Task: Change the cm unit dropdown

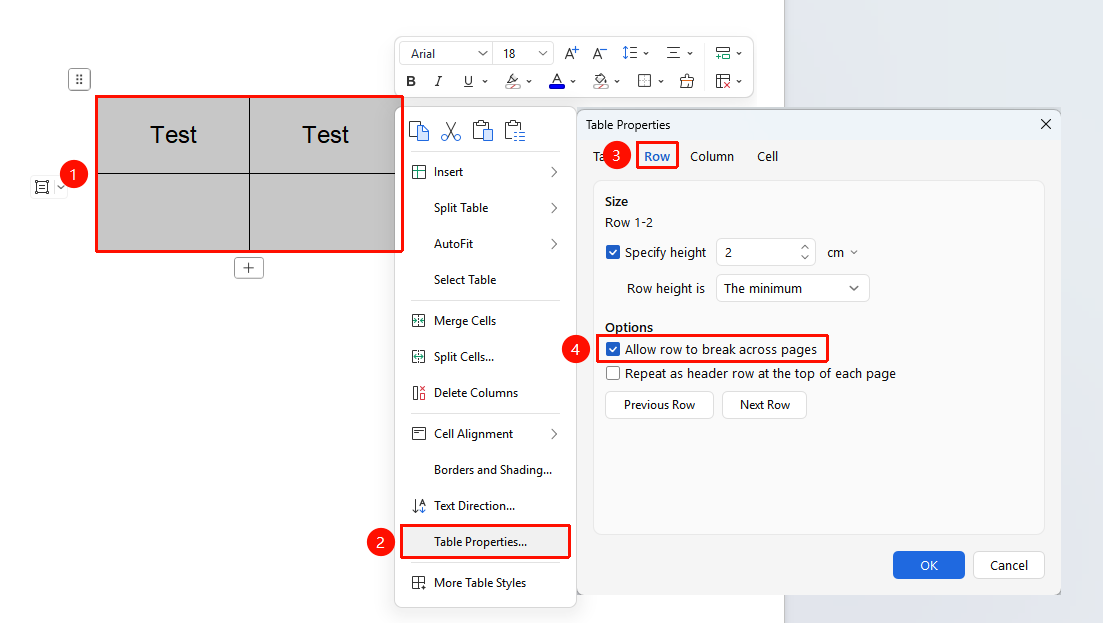Action: [842, 252]
